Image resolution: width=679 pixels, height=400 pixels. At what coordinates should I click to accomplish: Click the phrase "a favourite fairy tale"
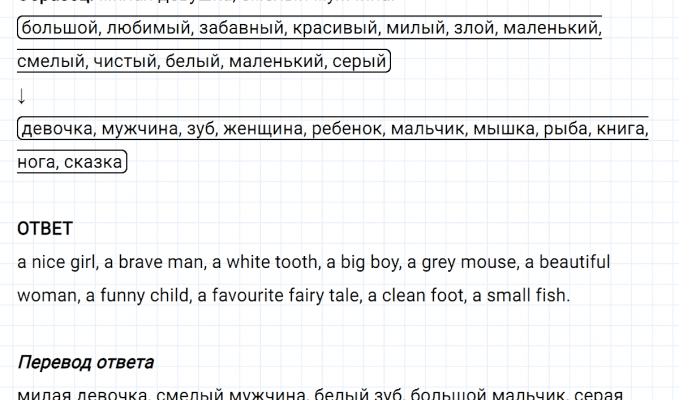[281, 295]
